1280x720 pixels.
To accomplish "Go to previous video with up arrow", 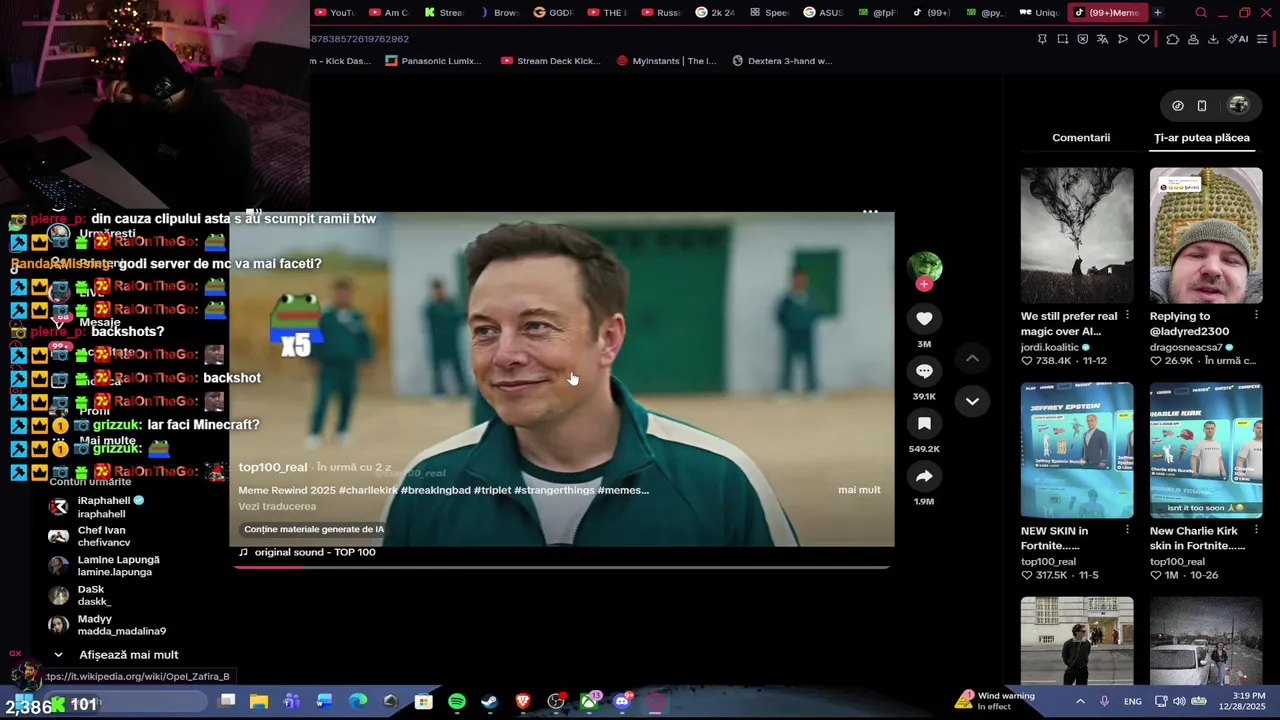I will [972, 358].
